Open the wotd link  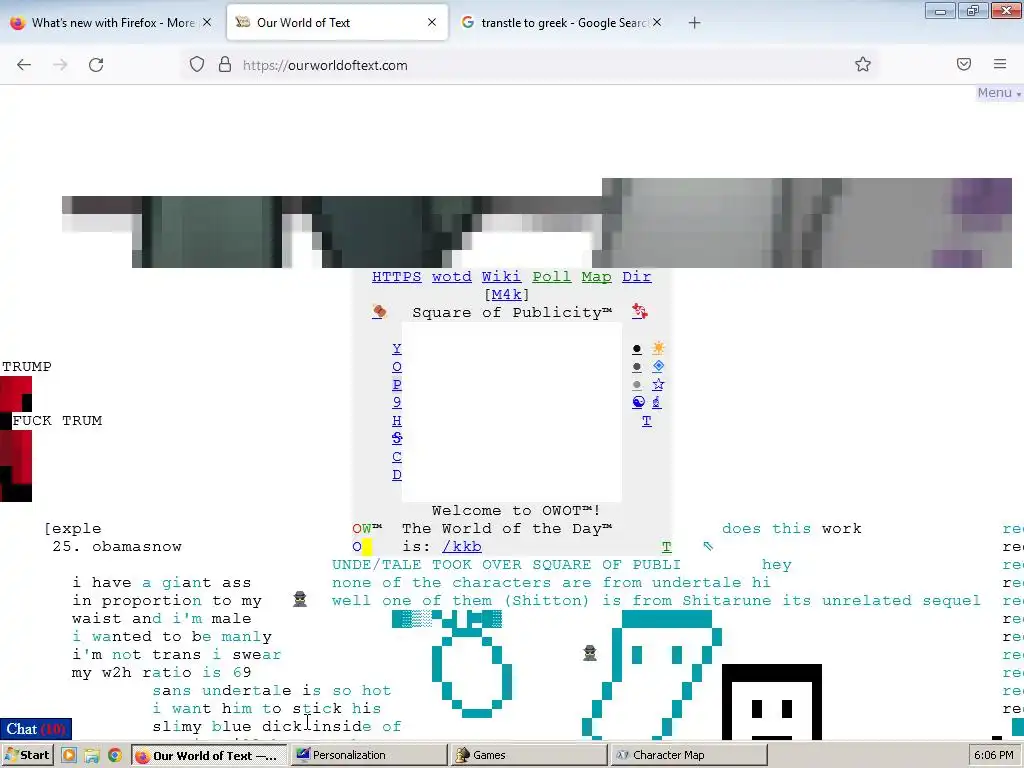451,277
